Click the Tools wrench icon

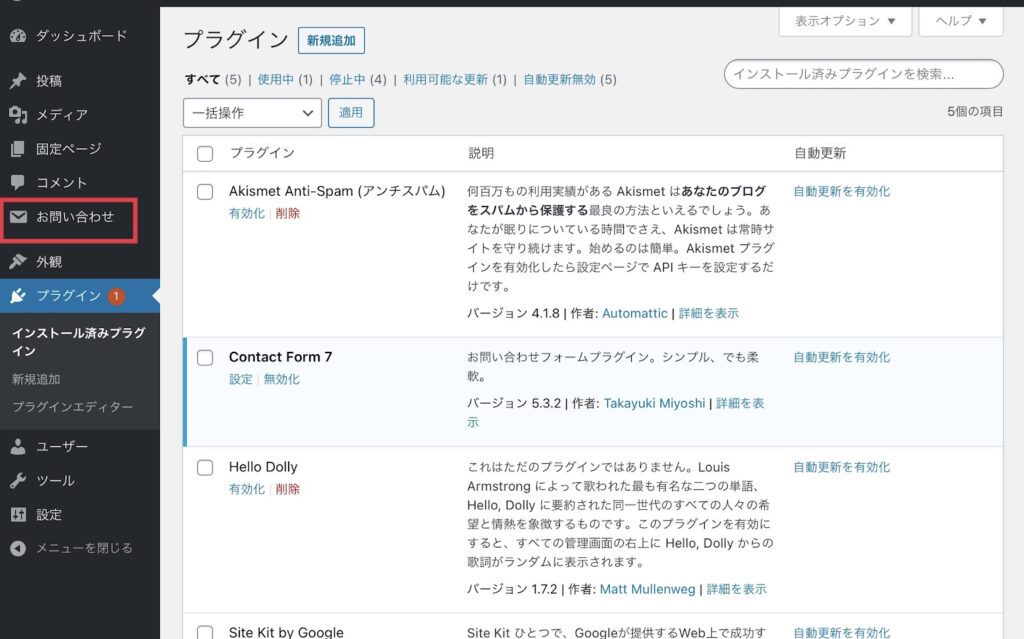[18, 481]
